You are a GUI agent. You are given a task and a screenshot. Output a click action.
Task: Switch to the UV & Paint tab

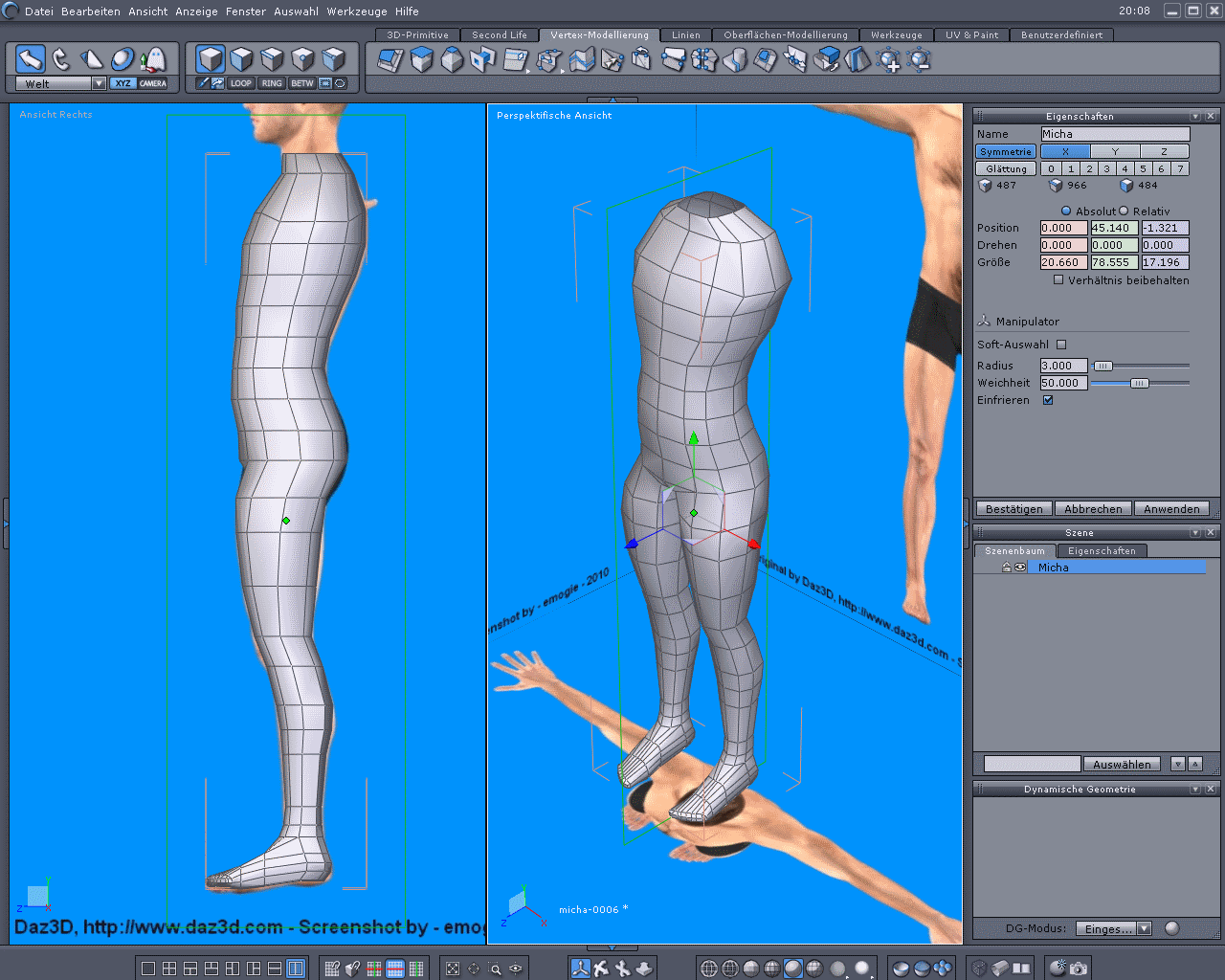coord(971,34)
